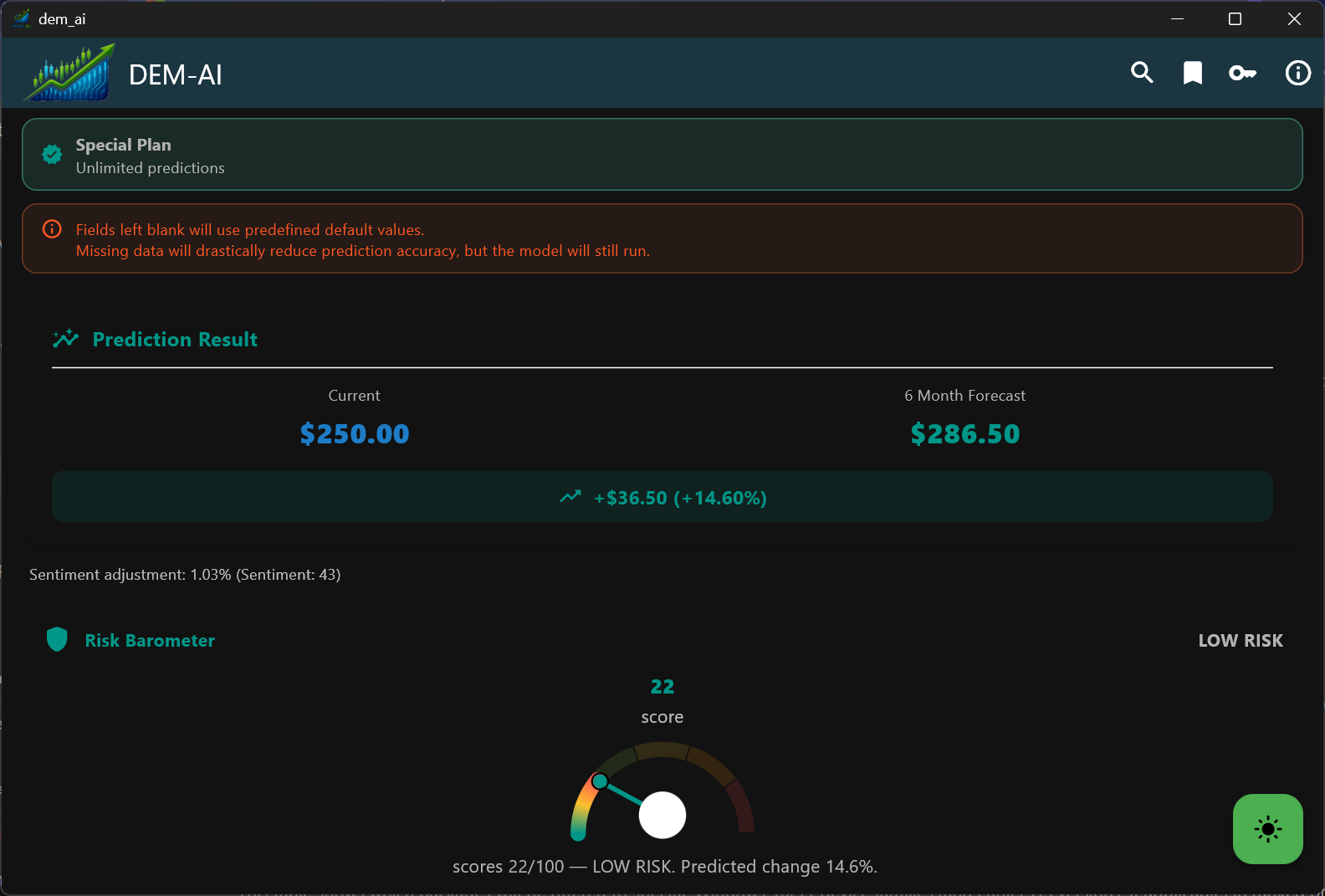
Task: Click the risk score number 22
Action: point(662,687)
